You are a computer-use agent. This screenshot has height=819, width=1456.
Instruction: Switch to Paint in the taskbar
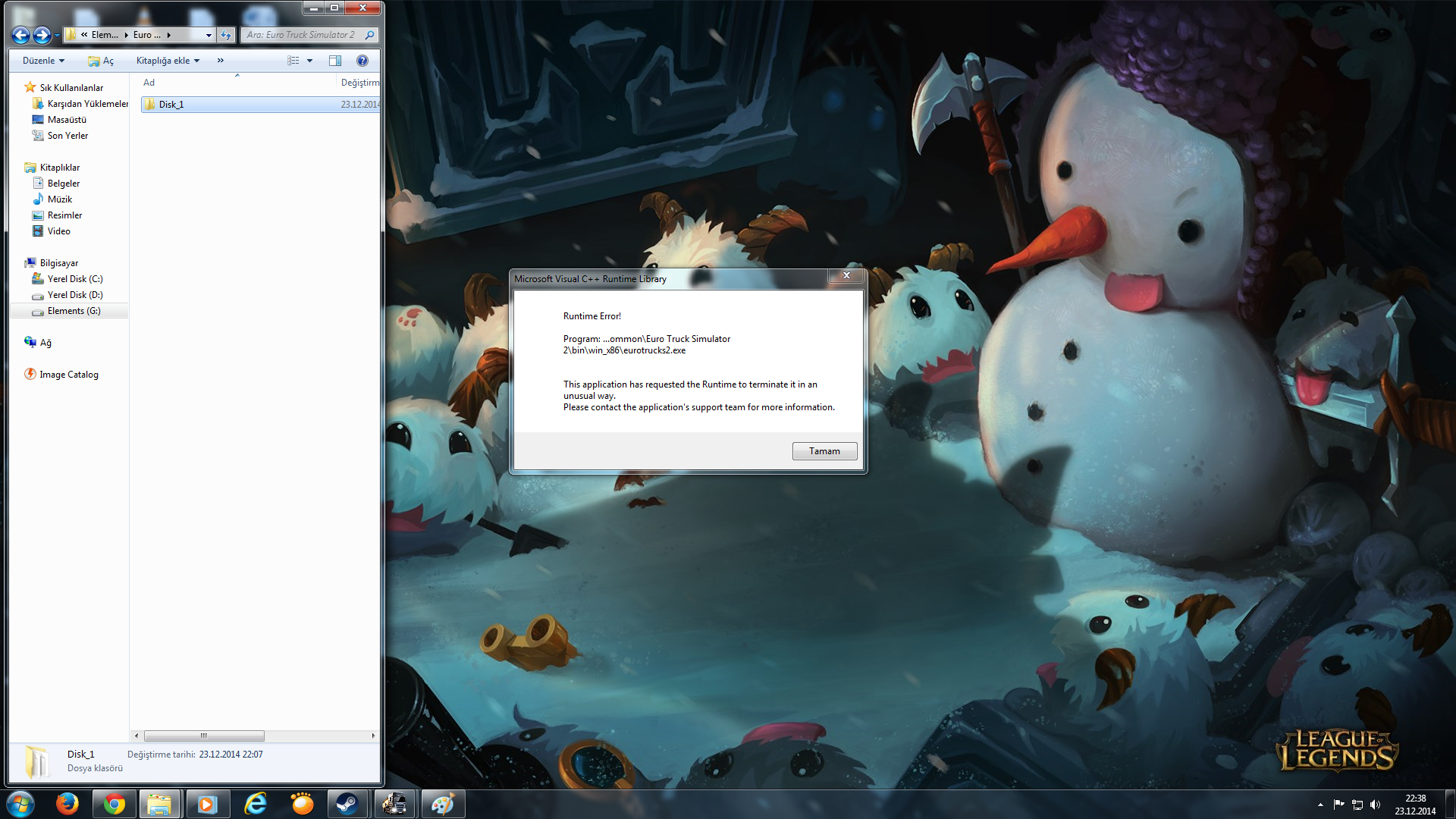point(442,804)
